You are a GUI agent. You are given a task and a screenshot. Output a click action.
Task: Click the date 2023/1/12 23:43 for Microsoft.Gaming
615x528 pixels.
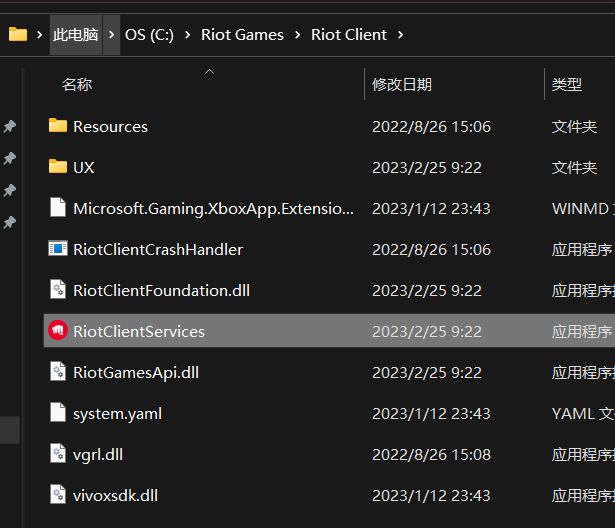tap(431, 209)
